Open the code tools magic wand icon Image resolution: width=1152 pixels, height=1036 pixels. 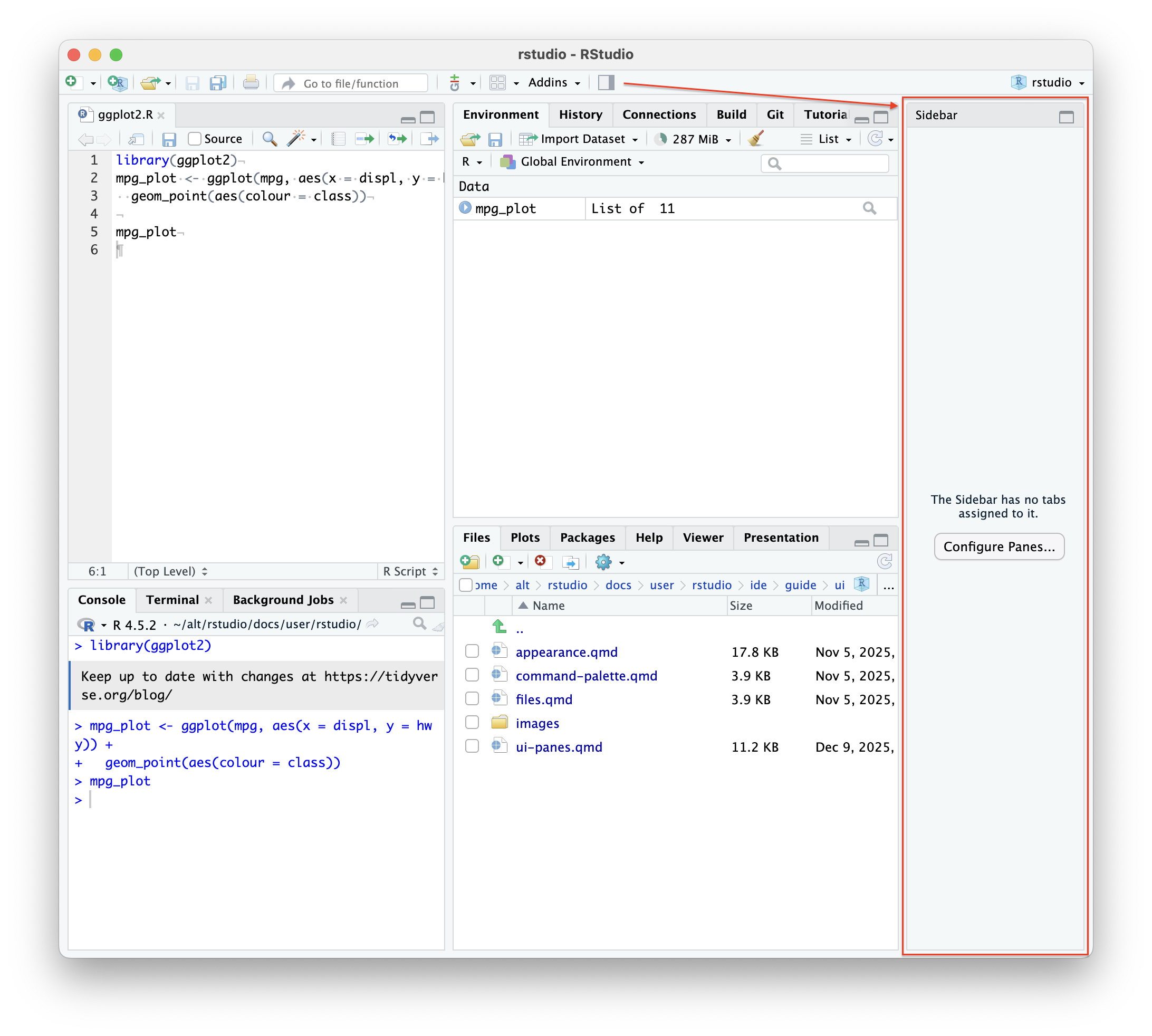click(x=297, y=138)
